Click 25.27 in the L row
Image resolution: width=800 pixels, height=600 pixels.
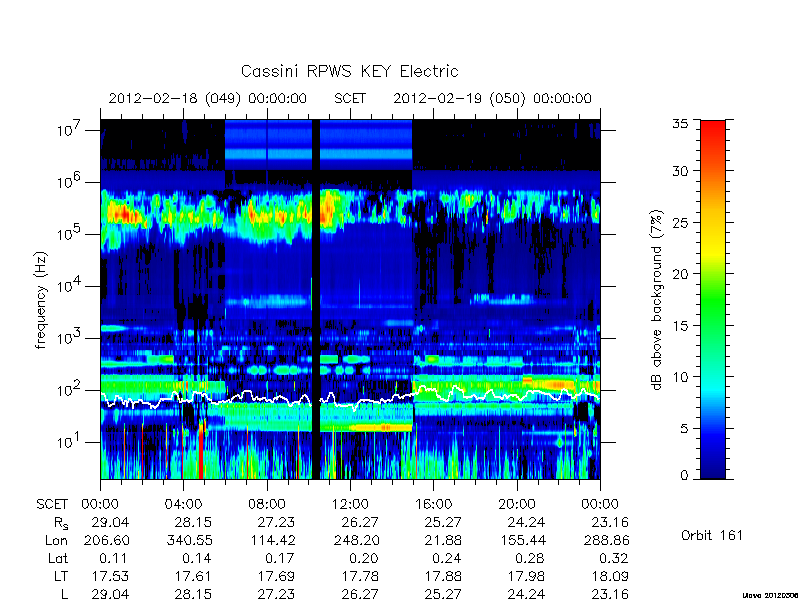(x=443, y=594)
